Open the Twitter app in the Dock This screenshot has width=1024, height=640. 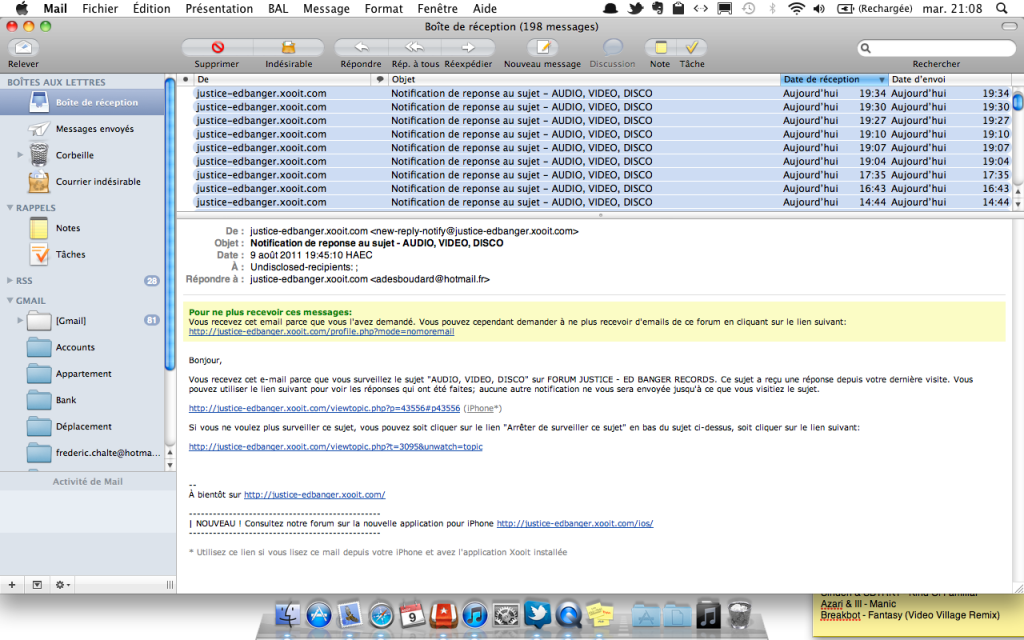point(537,615)
